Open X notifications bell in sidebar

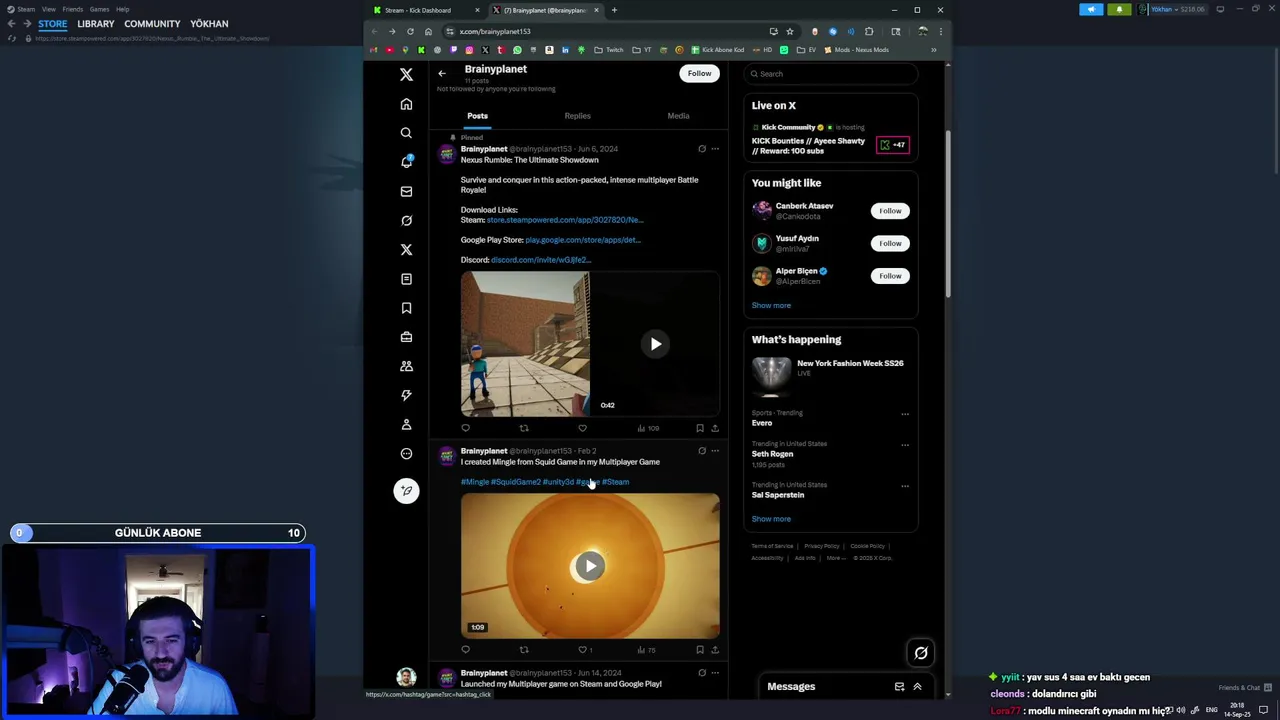pos(406,162)
